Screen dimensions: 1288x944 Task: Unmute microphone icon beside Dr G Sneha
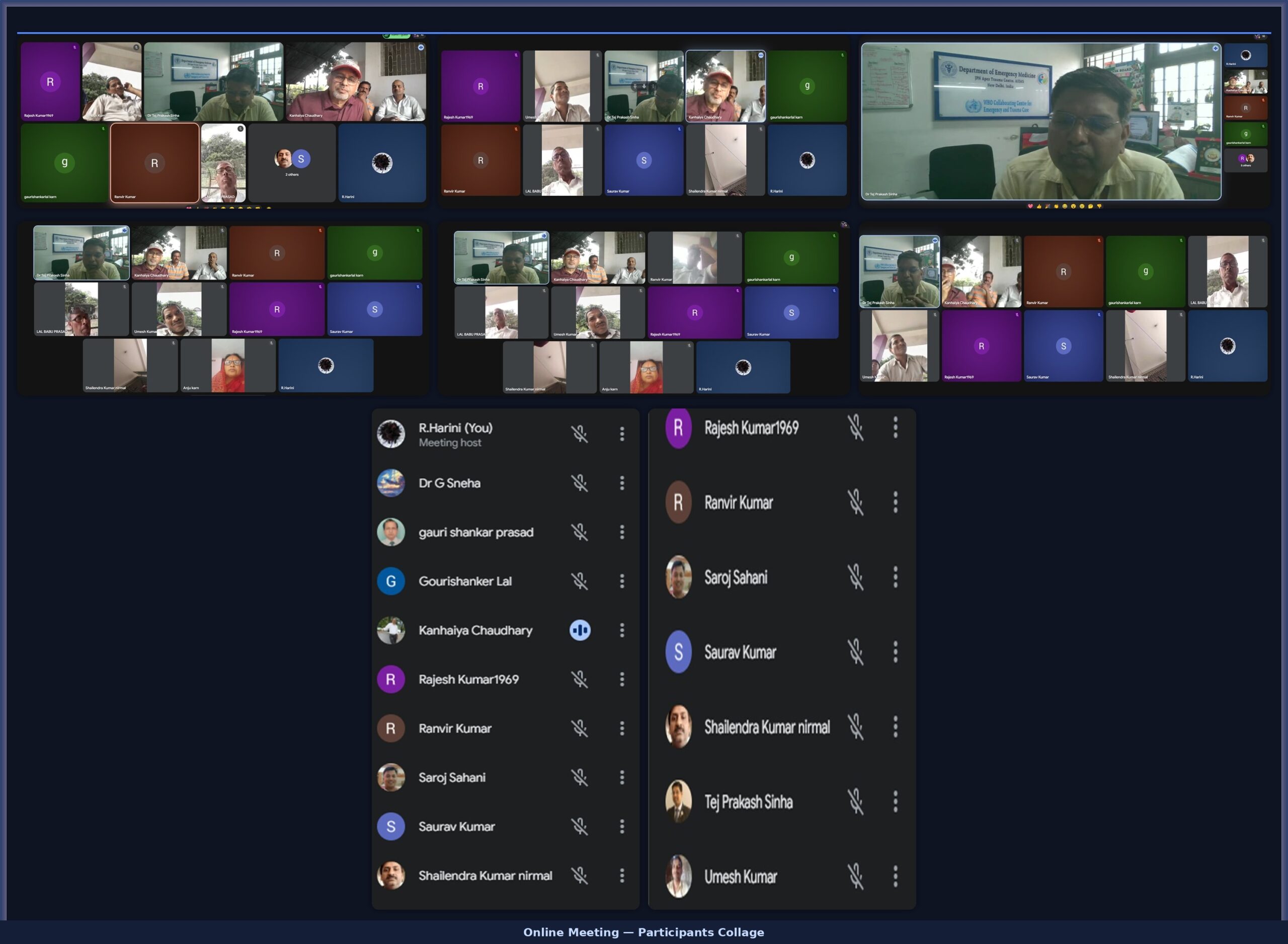click(x=579, y=483)
